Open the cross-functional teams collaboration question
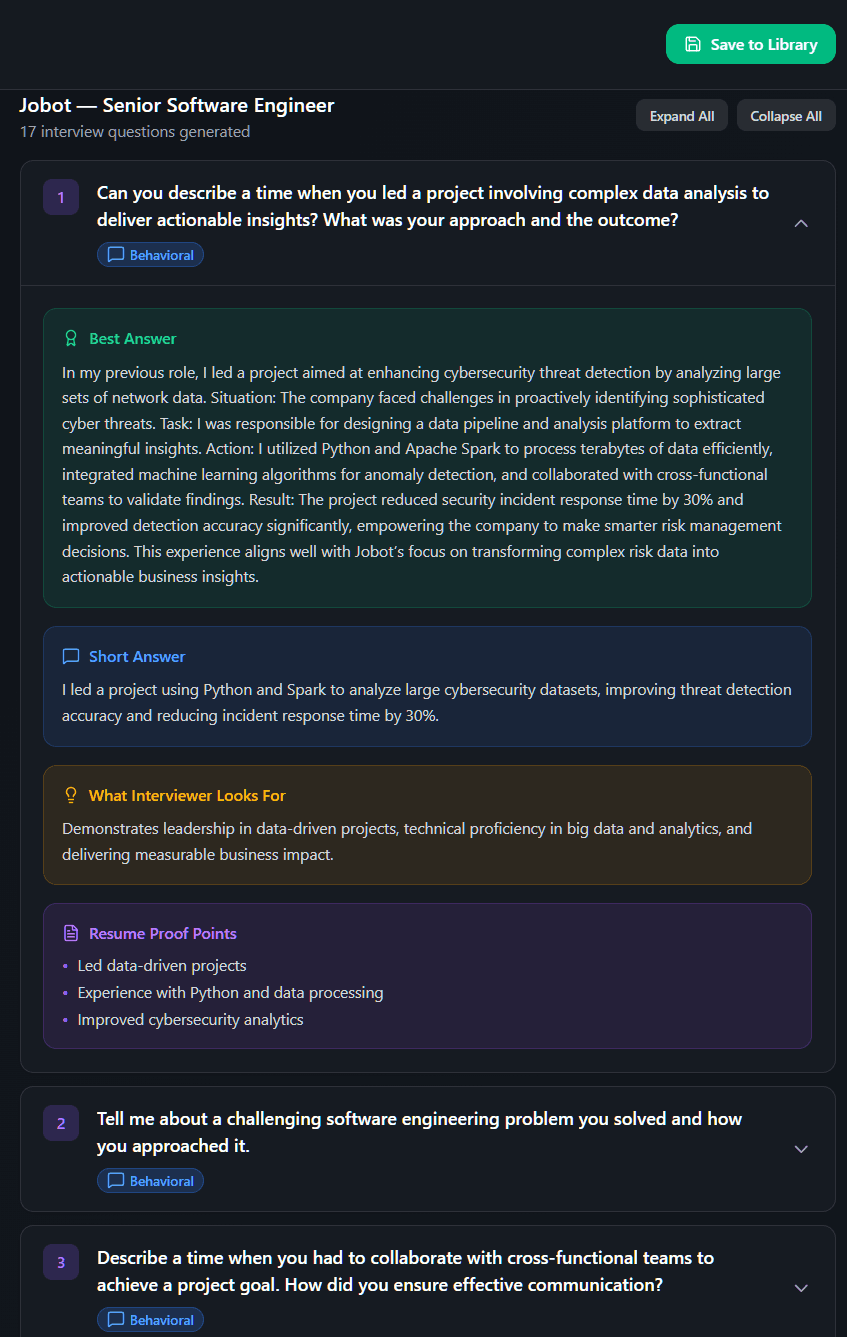 405,1271
